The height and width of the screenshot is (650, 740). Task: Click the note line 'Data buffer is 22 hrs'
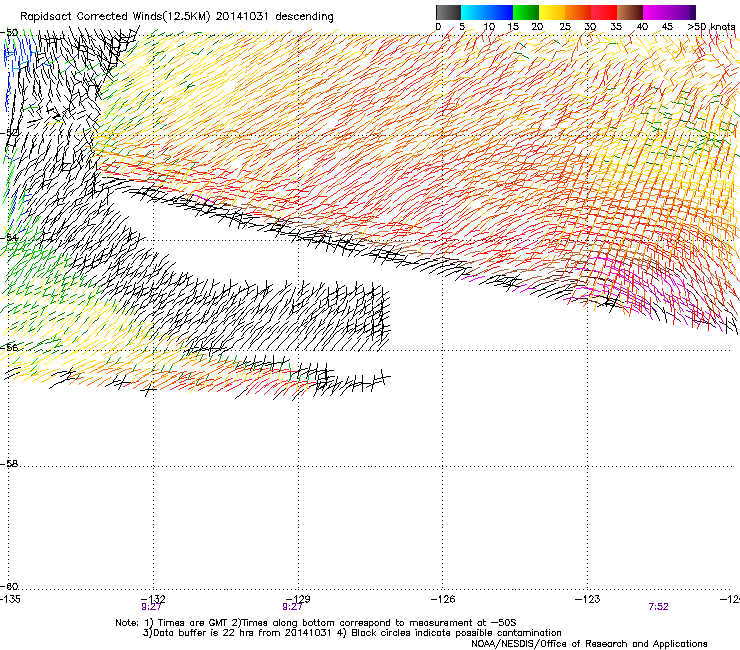click(352, 633)
